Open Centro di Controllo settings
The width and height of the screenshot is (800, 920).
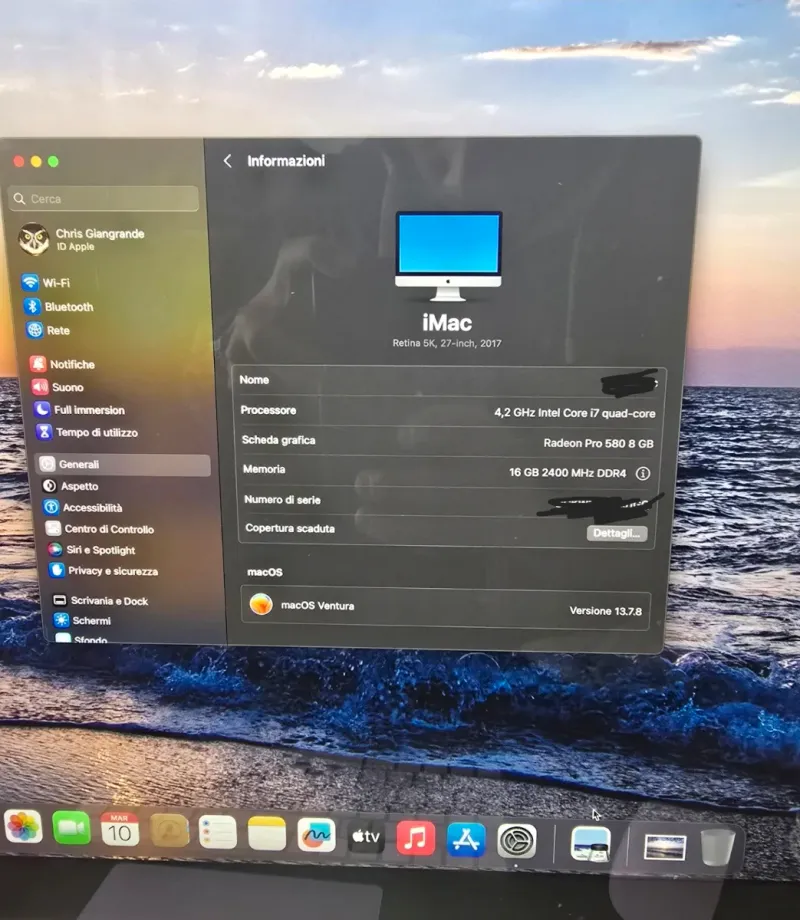100,529
